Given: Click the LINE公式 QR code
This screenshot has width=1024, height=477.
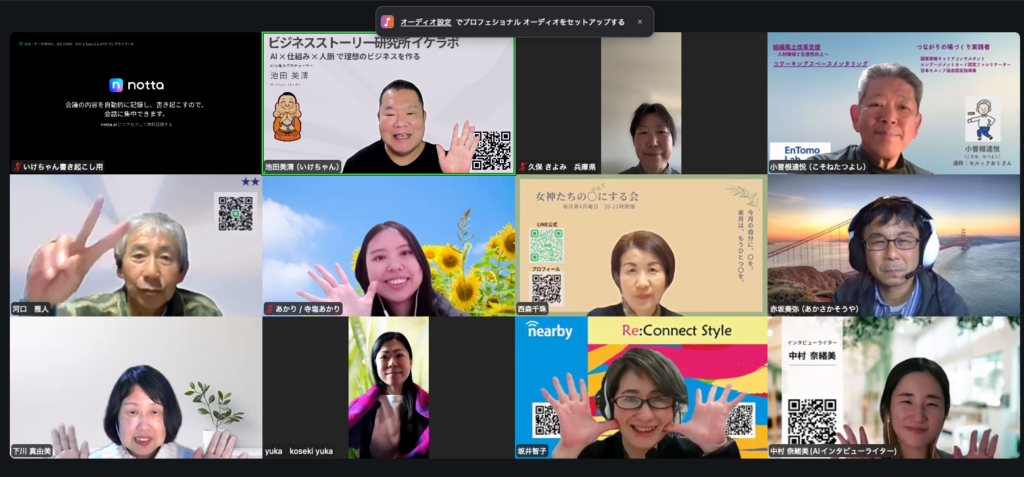Looking at the screenshot, I should click(546, 245).
